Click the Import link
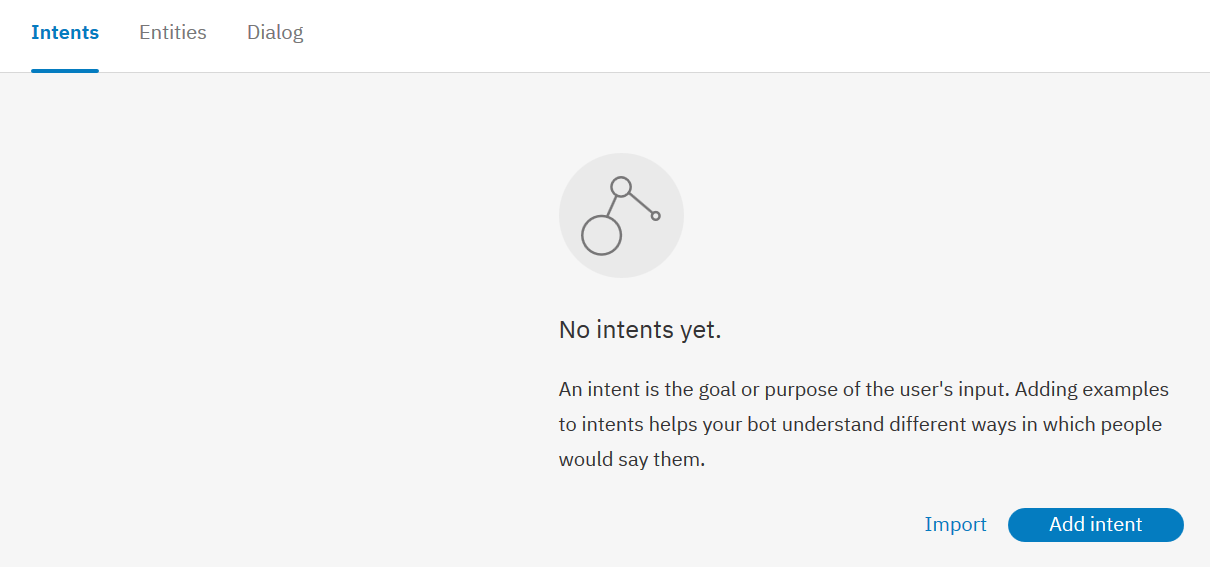 955,524
